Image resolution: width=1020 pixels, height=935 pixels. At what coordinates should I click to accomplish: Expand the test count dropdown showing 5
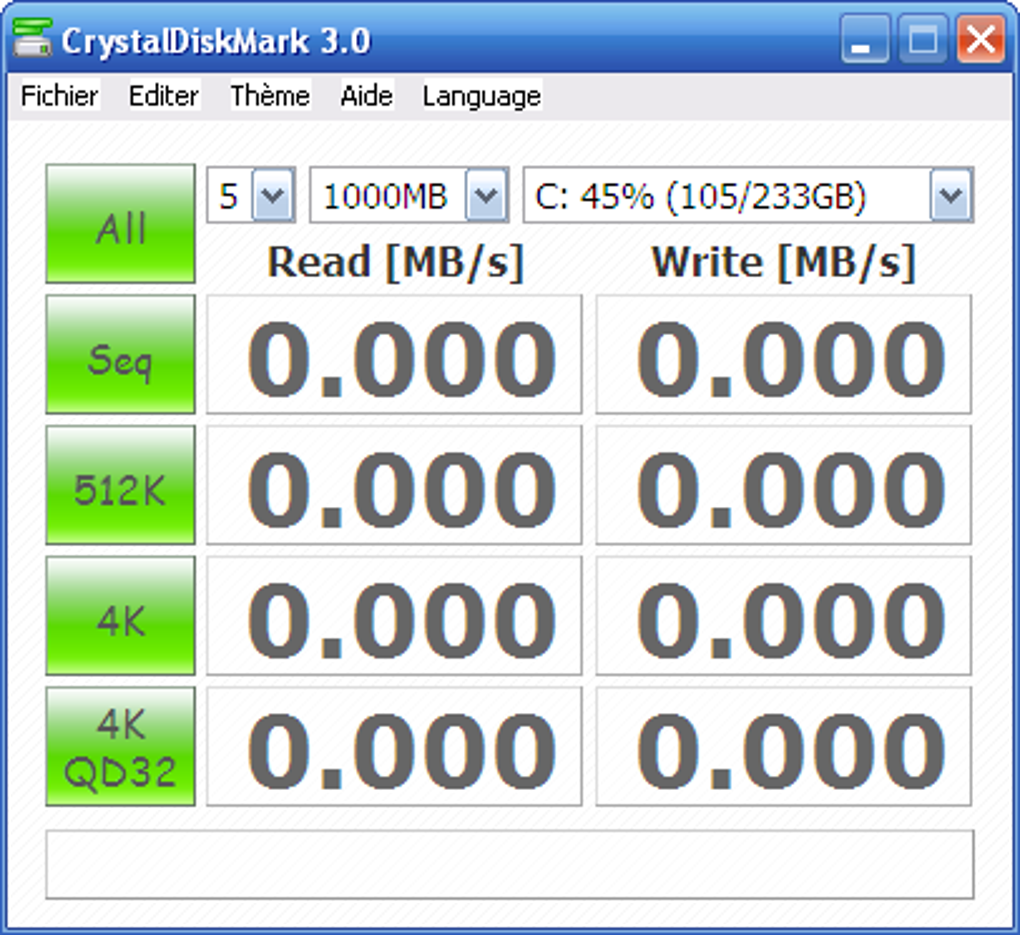[x=272, y=195]
